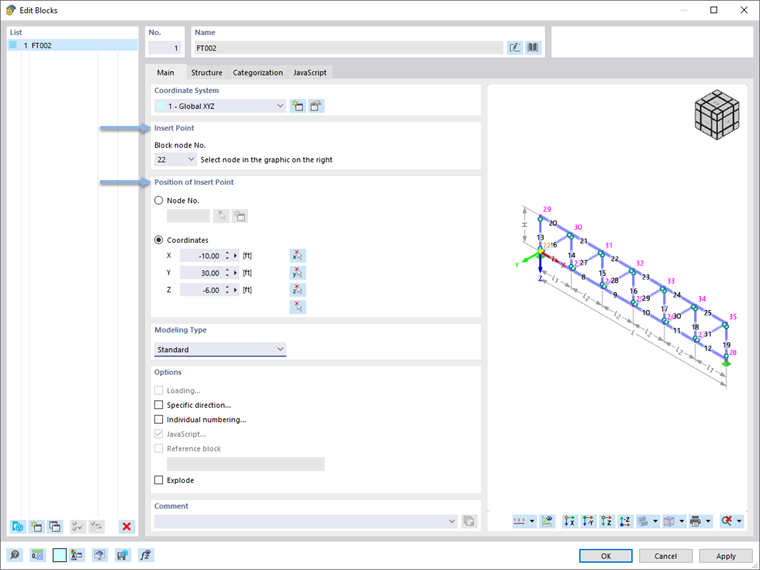View in Z direction icon
Viewport: 760px width, 570px height.
point(606,521)
